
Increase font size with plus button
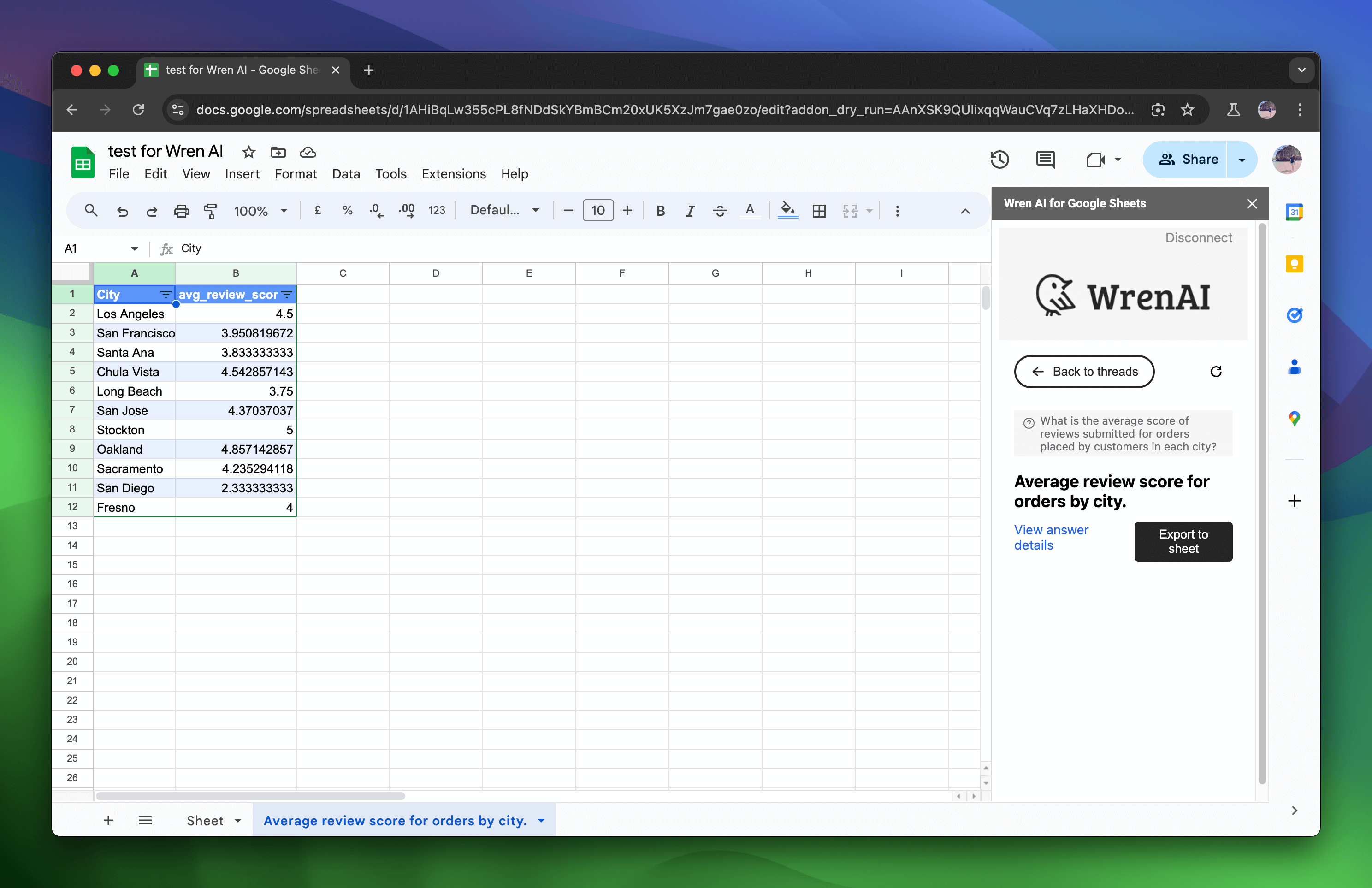[x=627, y=210]
